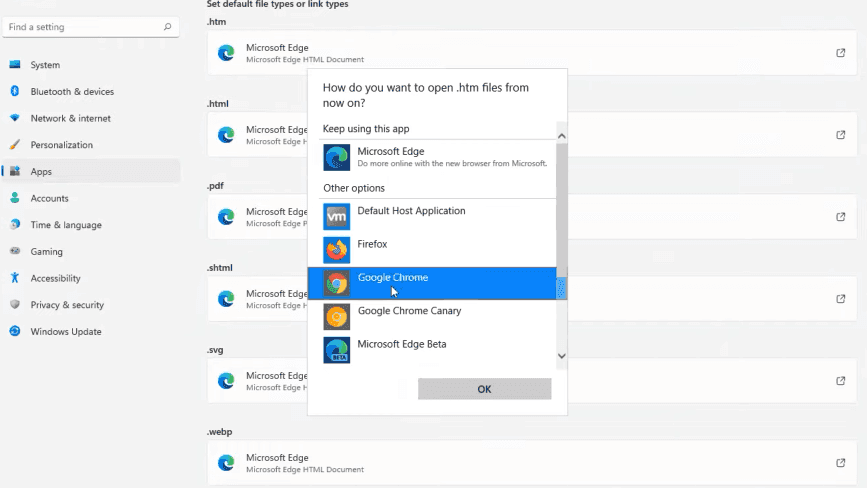
Task: Click the Google Chrome label text
Action: pyautogui.click(x=393, y=277)
